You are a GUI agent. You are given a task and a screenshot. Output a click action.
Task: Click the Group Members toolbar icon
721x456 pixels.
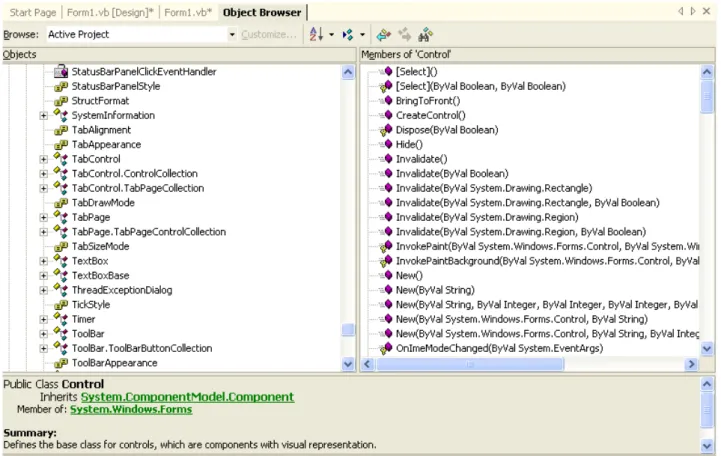[x=348, y=34]
